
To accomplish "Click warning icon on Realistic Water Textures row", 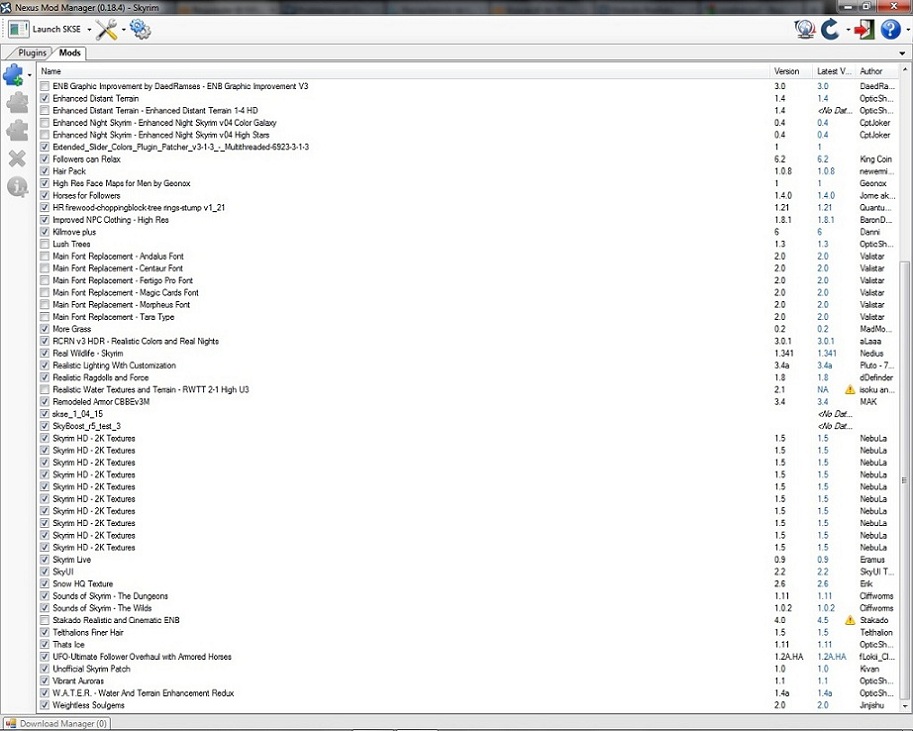I will pos(850,390).
